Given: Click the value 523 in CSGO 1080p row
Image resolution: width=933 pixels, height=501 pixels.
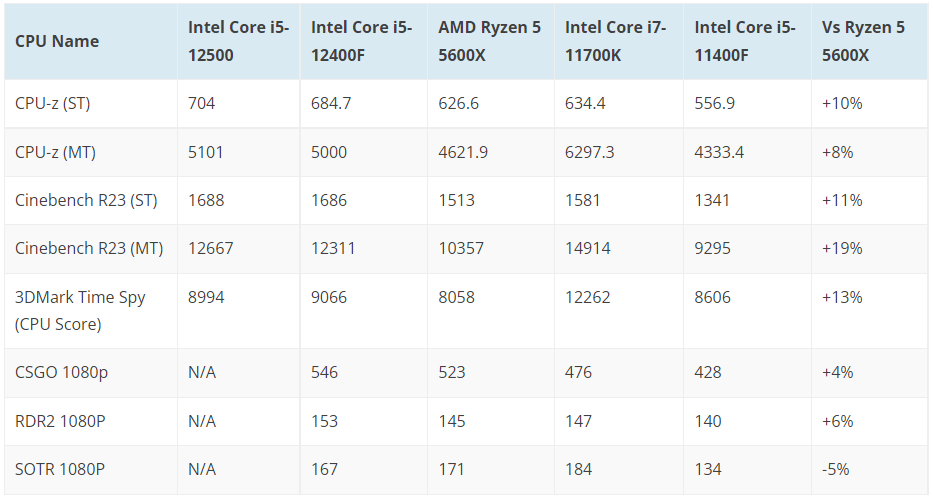Looking at the screenshot, I should pyautogui.click(x=452, y=372).
